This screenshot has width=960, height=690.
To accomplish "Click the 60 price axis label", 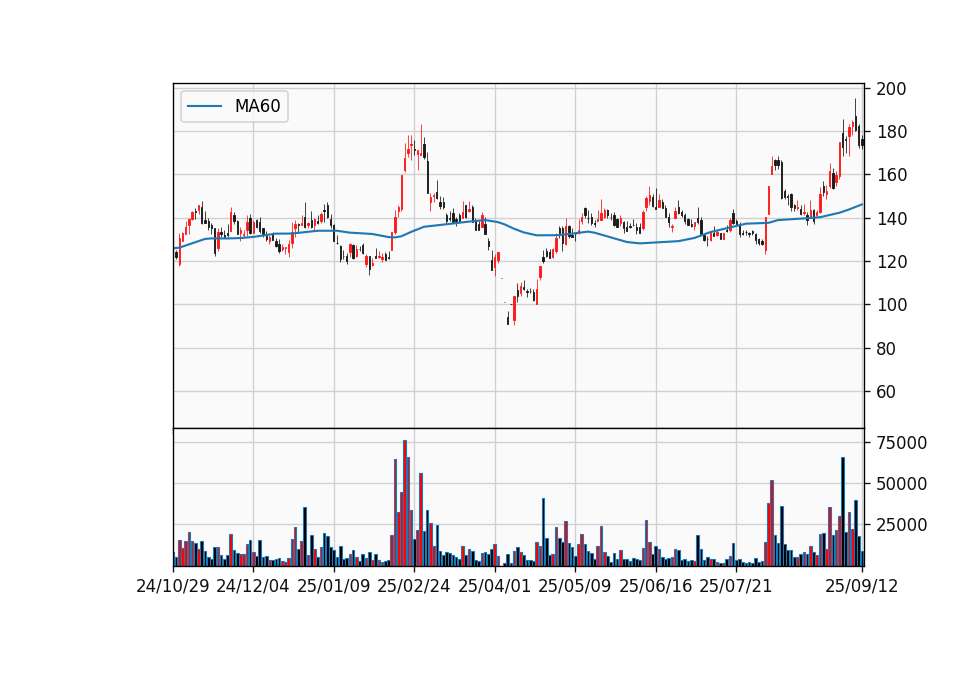I will click(x=886, y=391).
